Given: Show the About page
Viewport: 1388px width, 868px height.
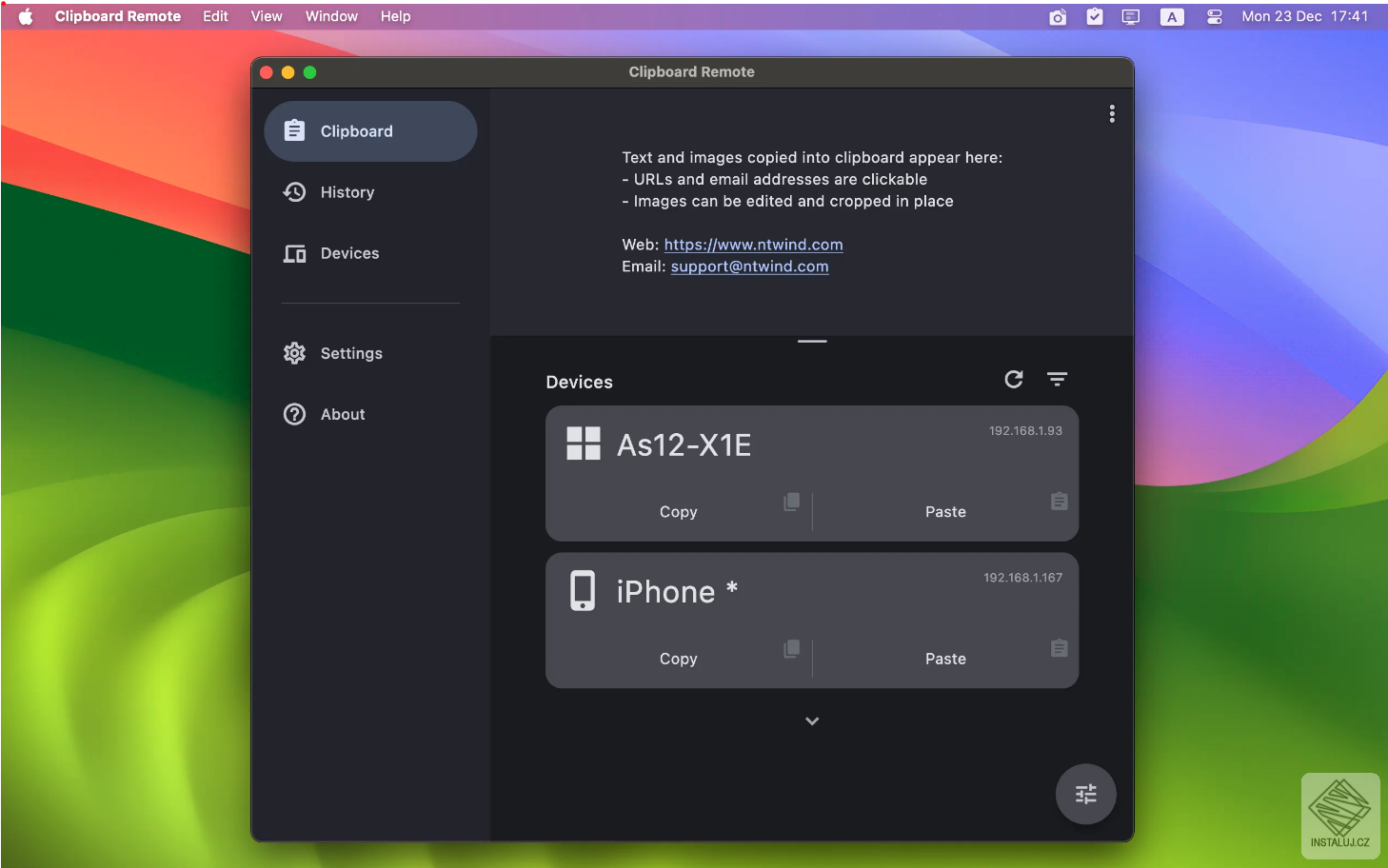Looking at the screenshot, I should tap(370, 414).
